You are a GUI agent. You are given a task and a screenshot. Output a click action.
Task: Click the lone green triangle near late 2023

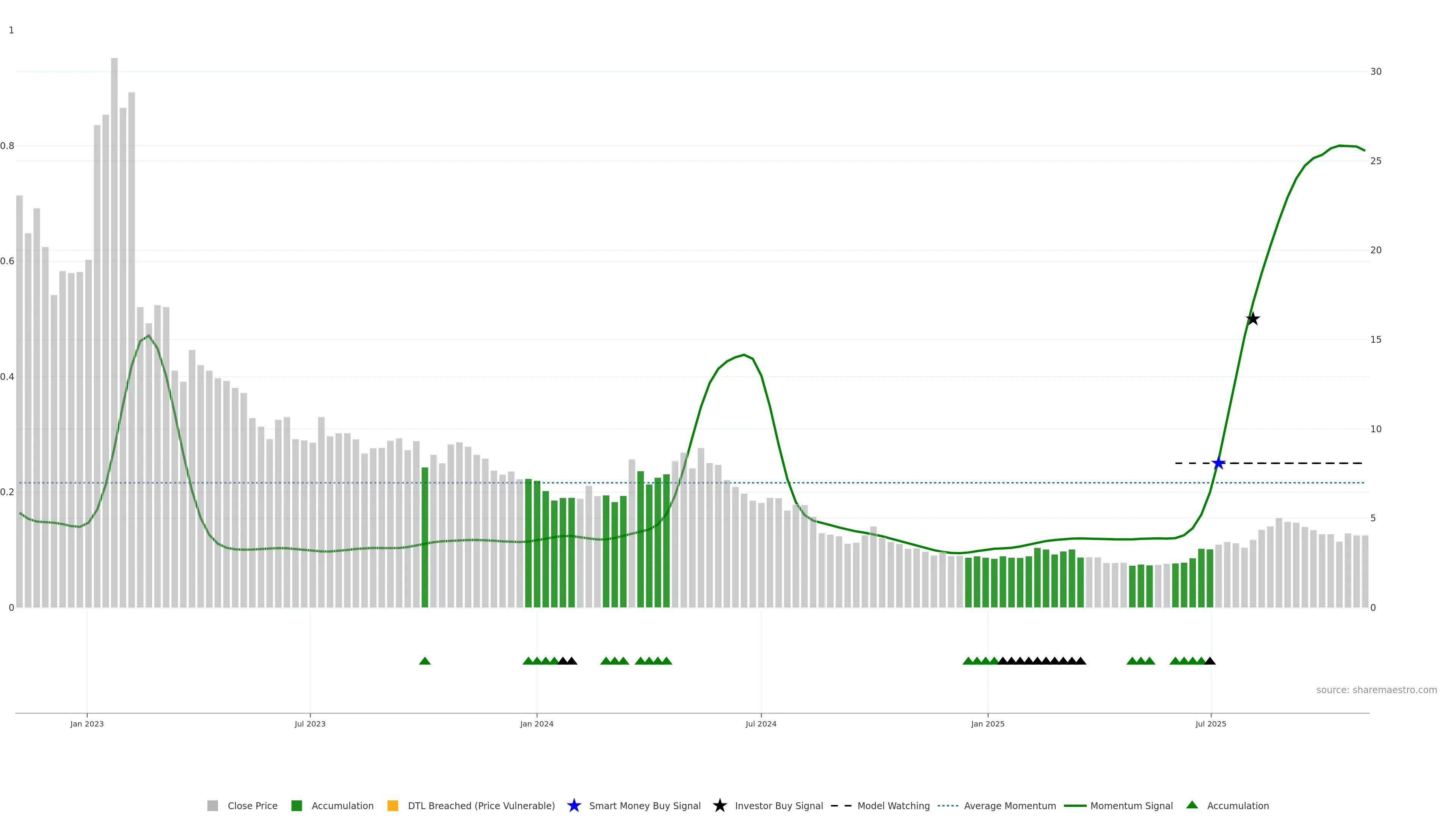[x=425, y=661]
